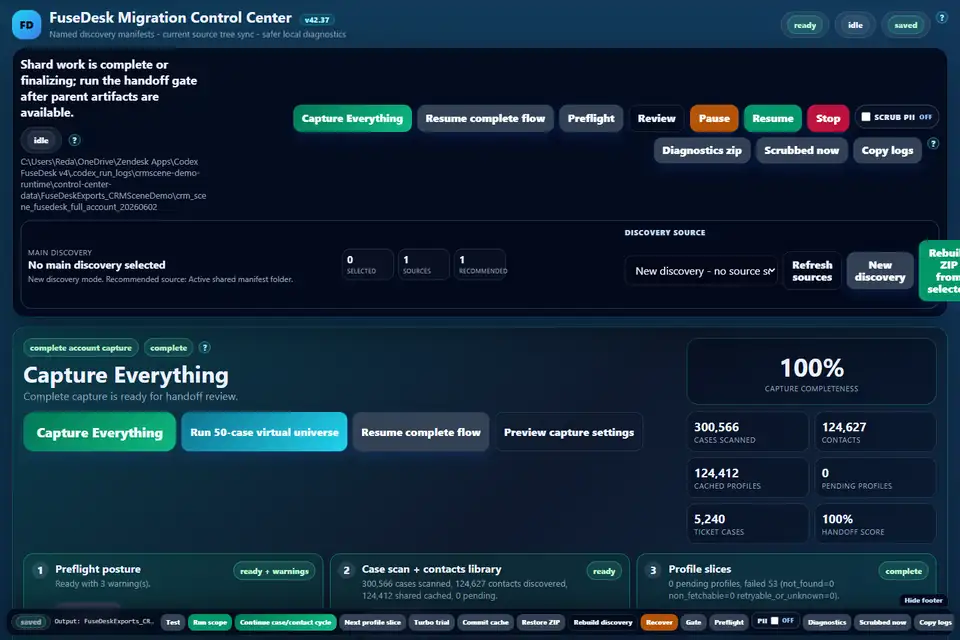
Task: Click Run 50-case virtual universe
Action: 264,432
